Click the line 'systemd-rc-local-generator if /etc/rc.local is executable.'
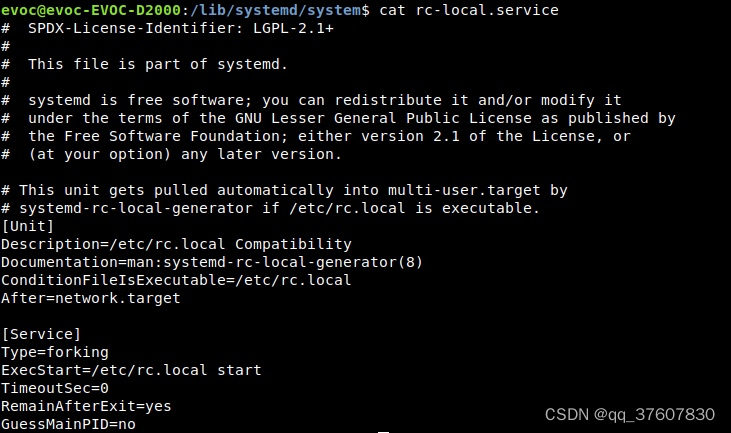The image size is (731, 433). (279, 208)
